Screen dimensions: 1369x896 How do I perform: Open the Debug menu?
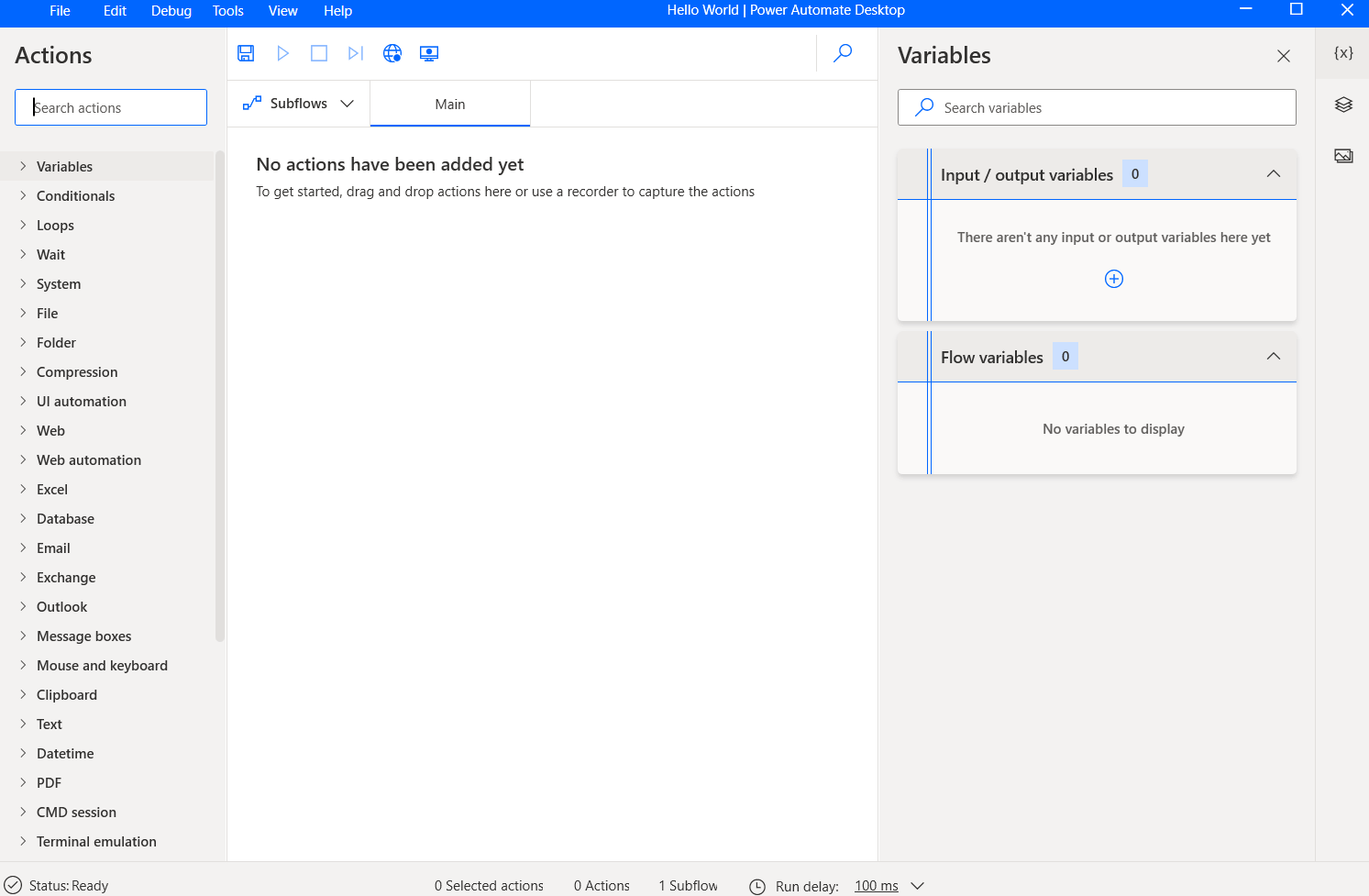coord(171,11)
